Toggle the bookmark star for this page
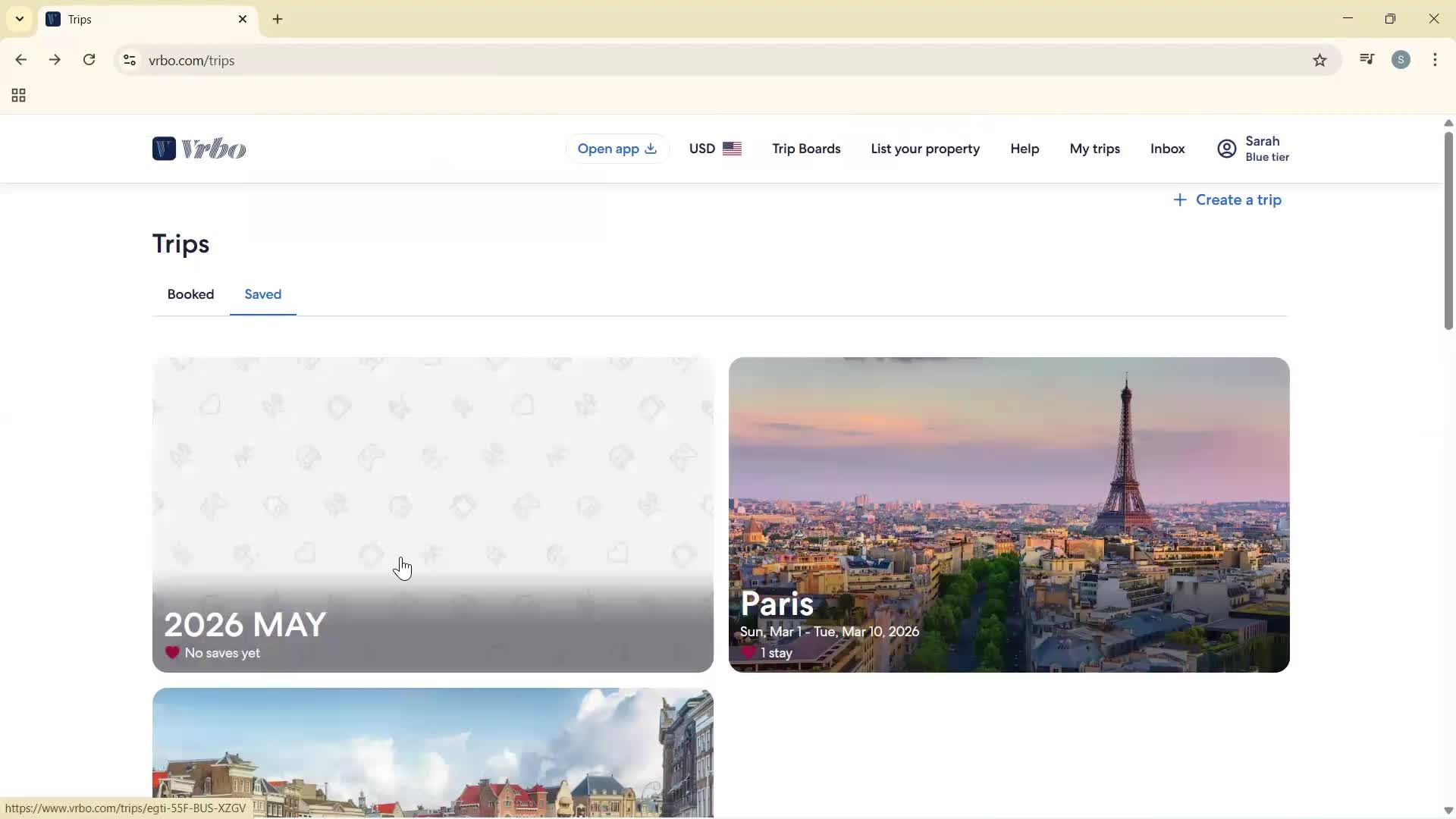1456x819 pixels. coord(1320,60)
